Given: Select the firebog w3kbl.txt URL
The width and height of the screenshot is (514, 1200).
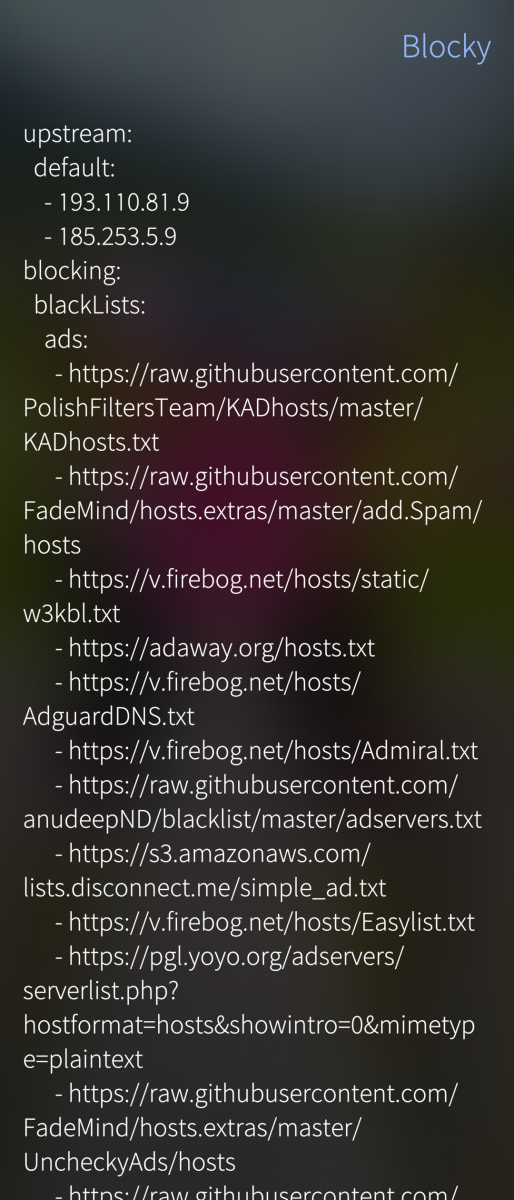Looking at the screenshot, I should tap(226, 596).
